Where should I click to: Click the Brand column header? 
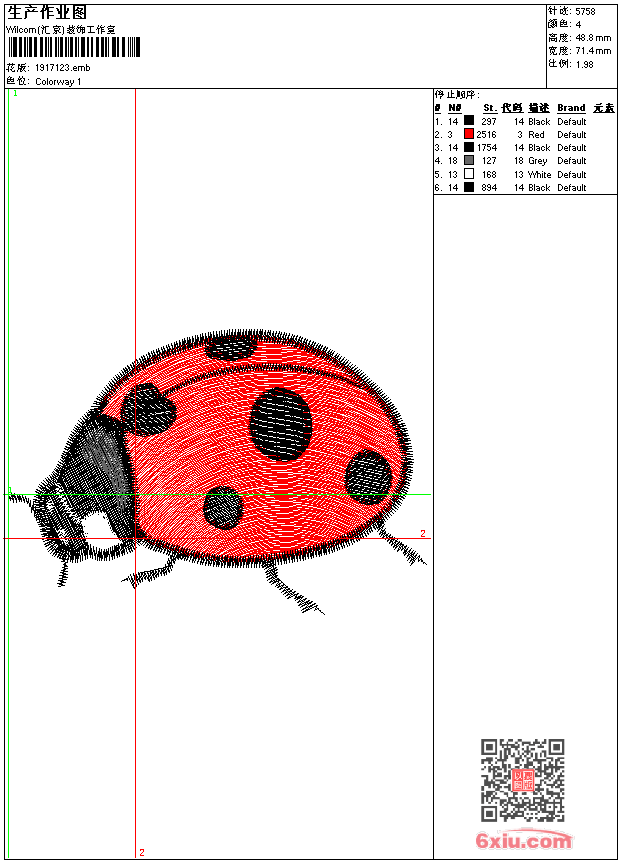coord(571,108)
